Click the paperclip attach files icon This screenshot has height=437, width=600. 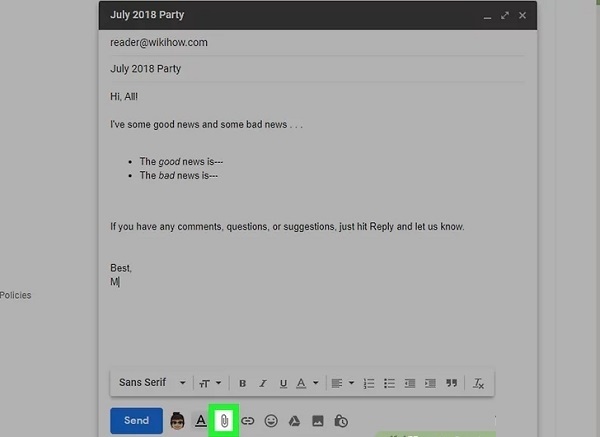point(225,421)
